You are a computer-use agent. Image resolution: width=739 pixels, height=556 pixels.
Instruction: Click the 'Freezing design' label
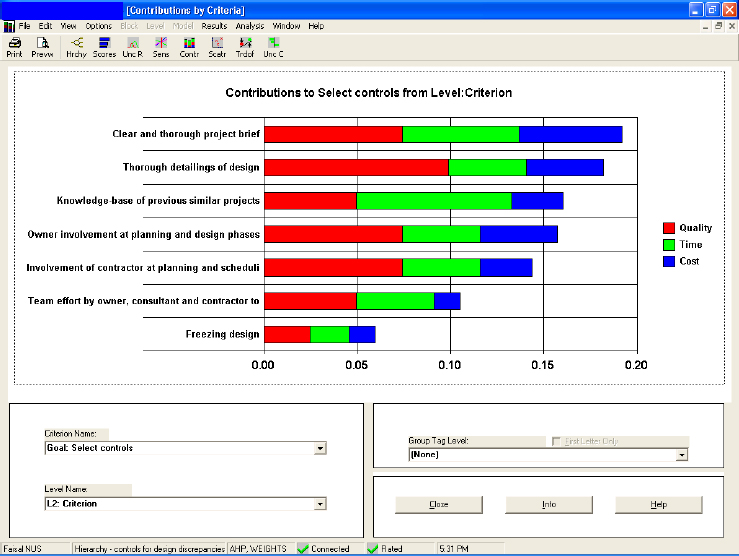(x=222, y=334)
